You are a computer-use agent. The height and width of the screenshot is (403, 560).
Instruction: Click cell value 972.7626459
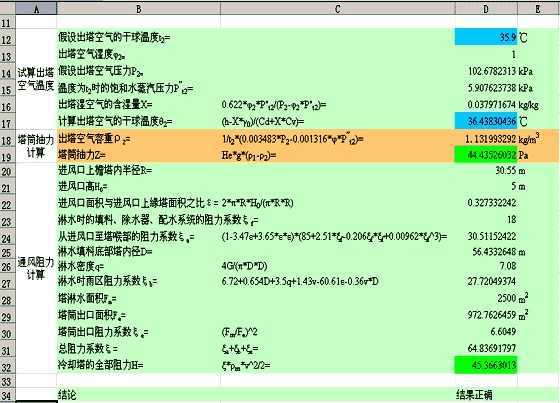(492, 315)
